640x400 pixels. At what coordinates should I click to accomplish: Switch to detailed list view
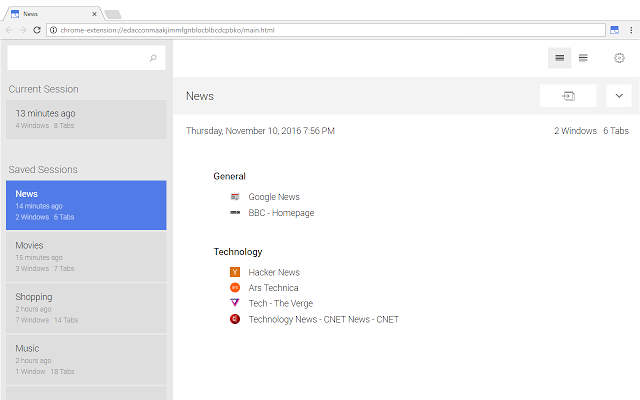coord(583,58)
